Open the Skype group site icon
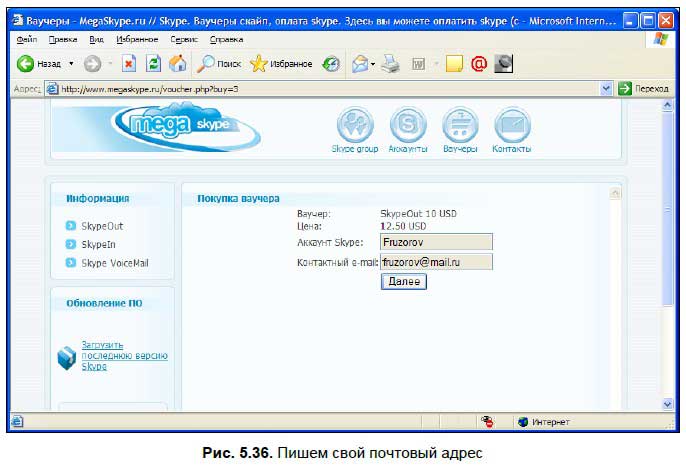Viewport: 686px width, 467px height. [x=354, y=126]
